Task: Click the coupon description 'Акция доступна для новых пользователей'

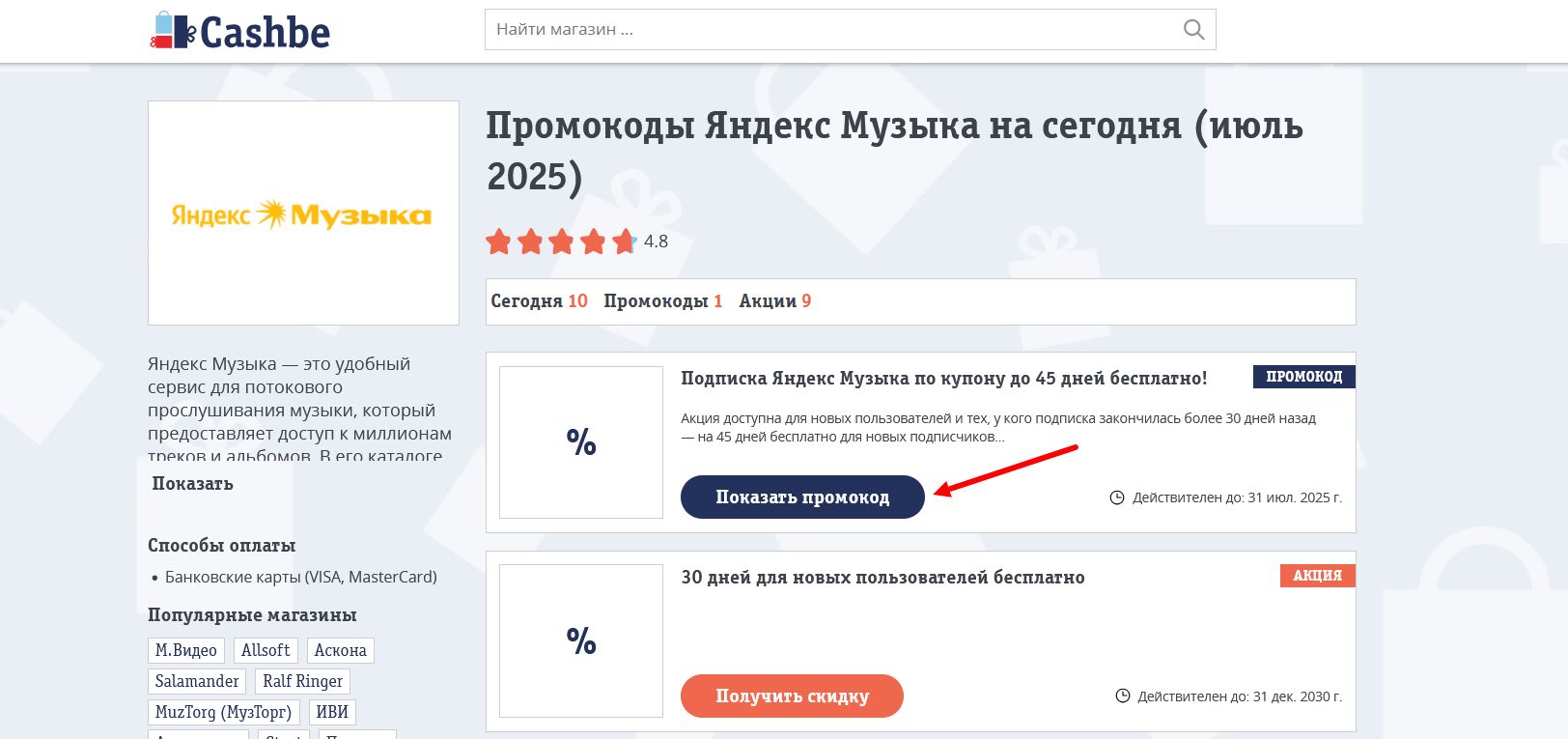Action: pos(998,428)
